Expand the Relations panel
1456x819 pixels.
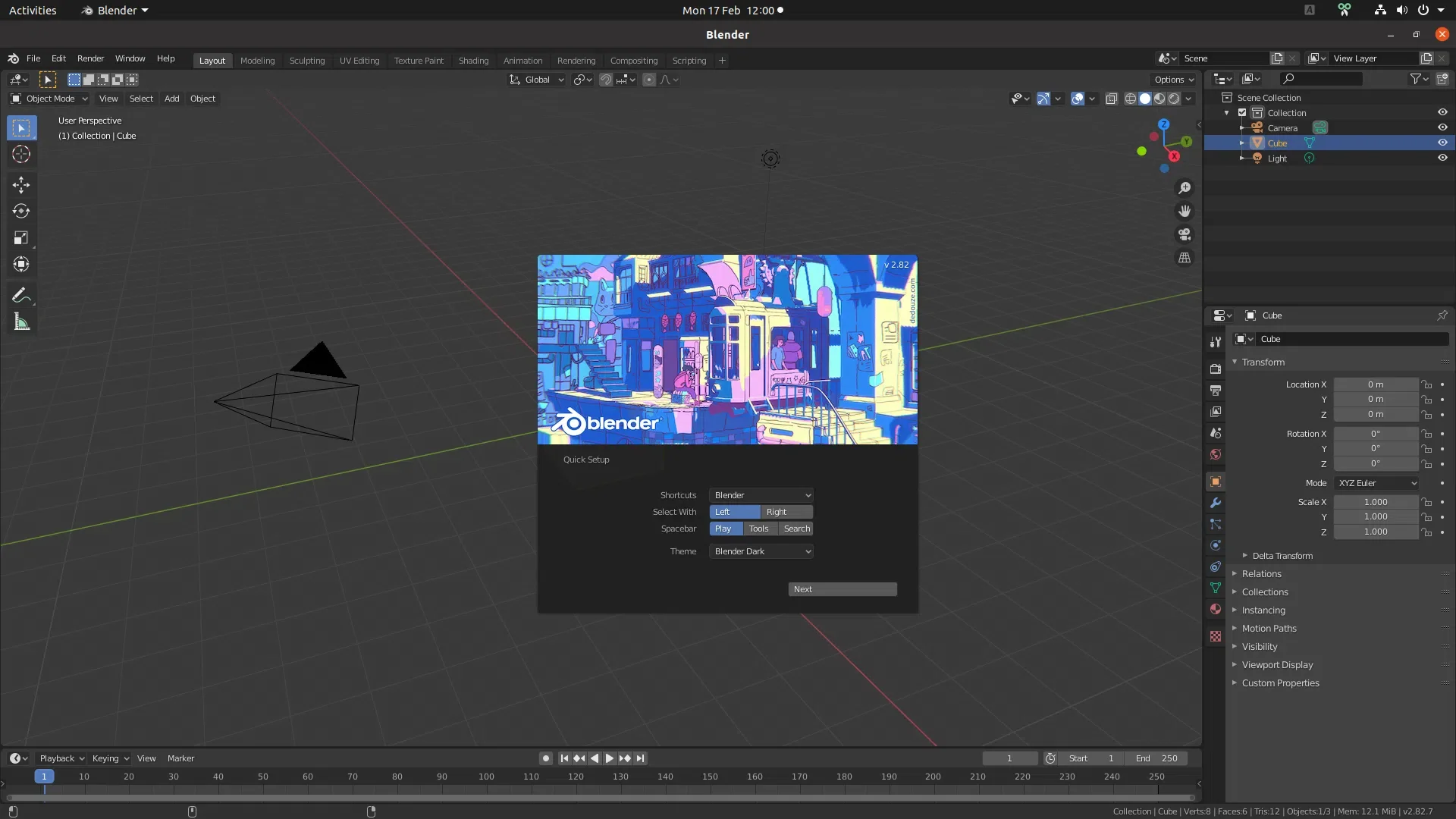(1261, 574)
